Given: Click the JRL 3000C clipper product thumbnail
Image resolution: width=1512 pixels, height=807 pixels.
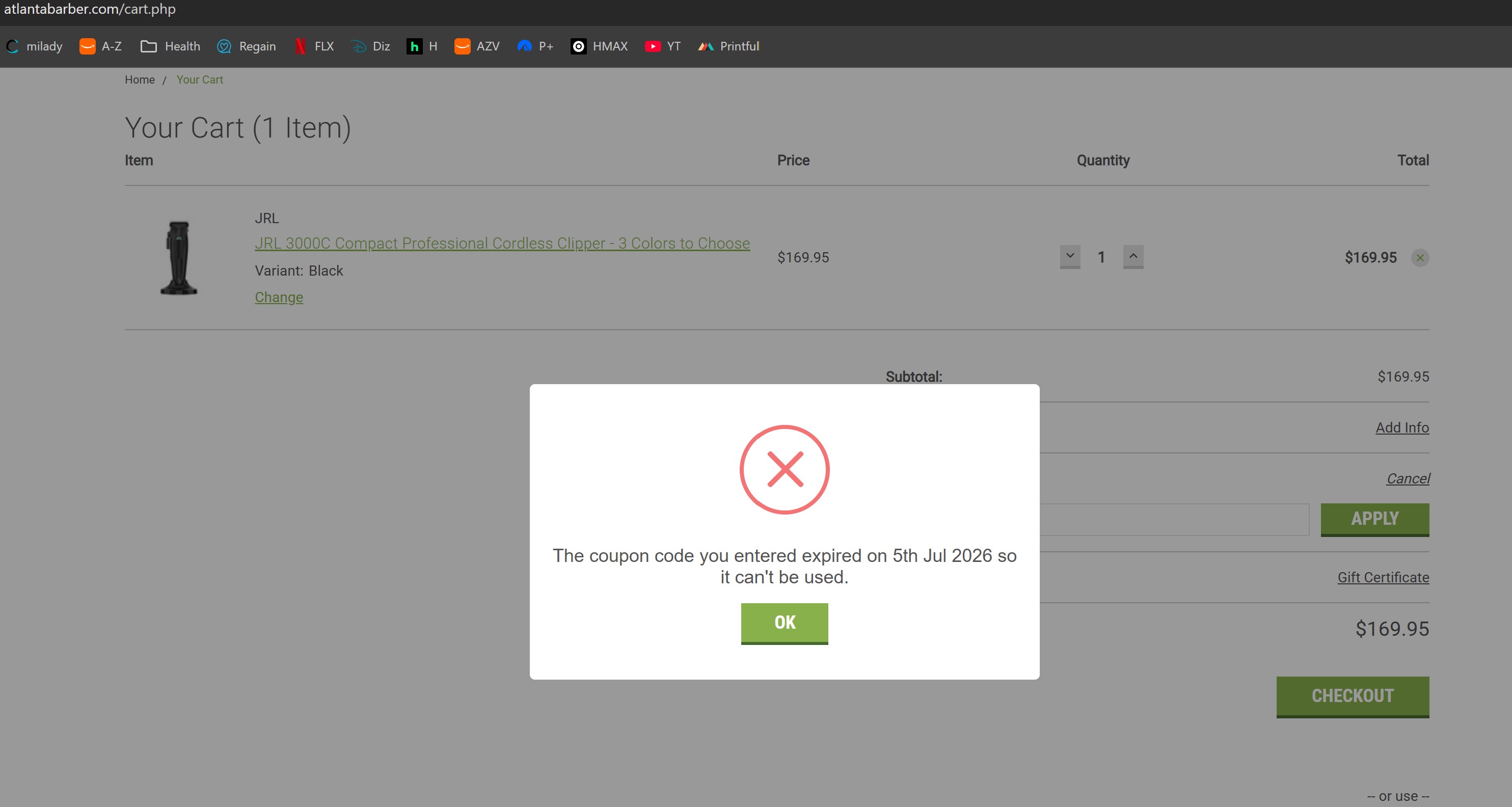Looking at the screenshot, I should tap(179, 258).
